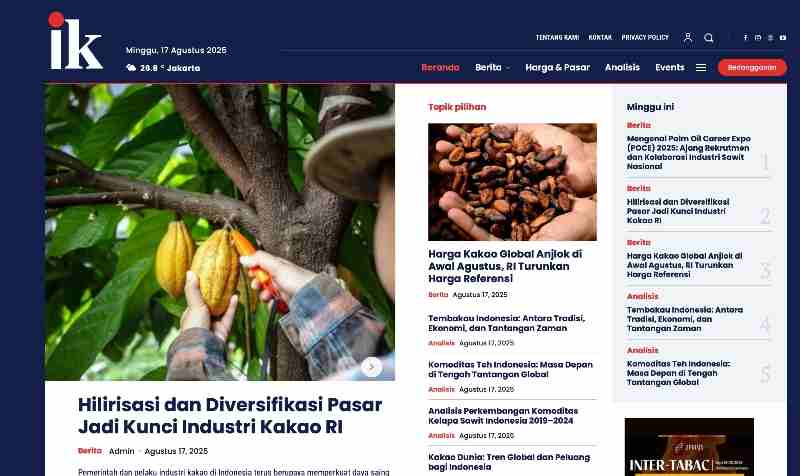Viewport: 800px width, 476px height.
Task: Click the Inter-Tabac advertisement banner
Action: pyautogui.click(x=689, y=447)
